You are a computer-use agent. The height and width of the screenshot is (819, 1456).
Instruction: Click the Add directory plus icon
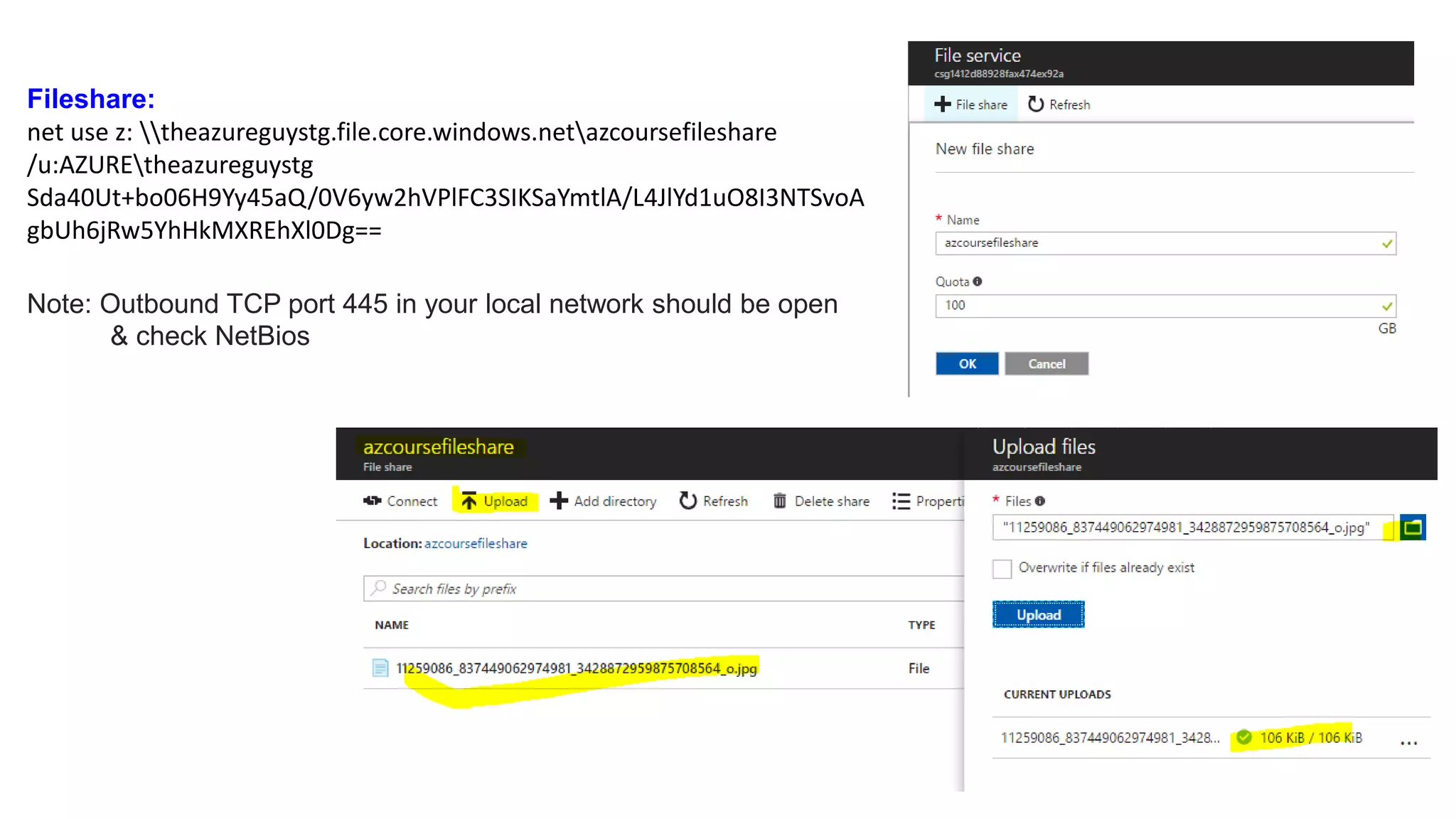tap(559, 501)
